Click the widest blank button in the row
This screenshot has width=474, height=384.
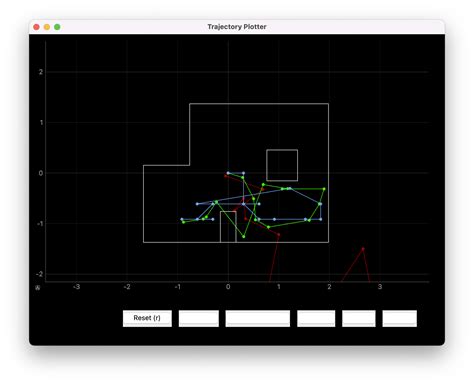(x=258, y=318)
